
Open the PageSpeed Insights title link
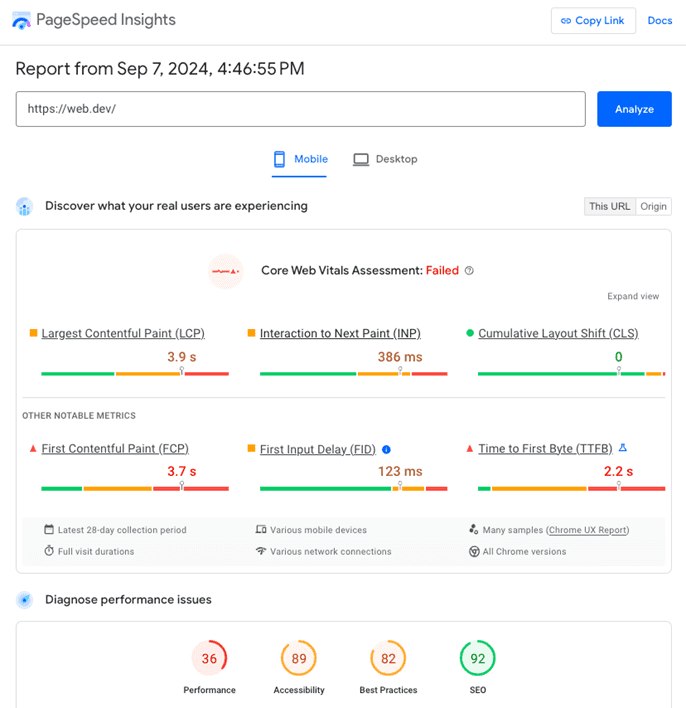[x=106, y=20]
